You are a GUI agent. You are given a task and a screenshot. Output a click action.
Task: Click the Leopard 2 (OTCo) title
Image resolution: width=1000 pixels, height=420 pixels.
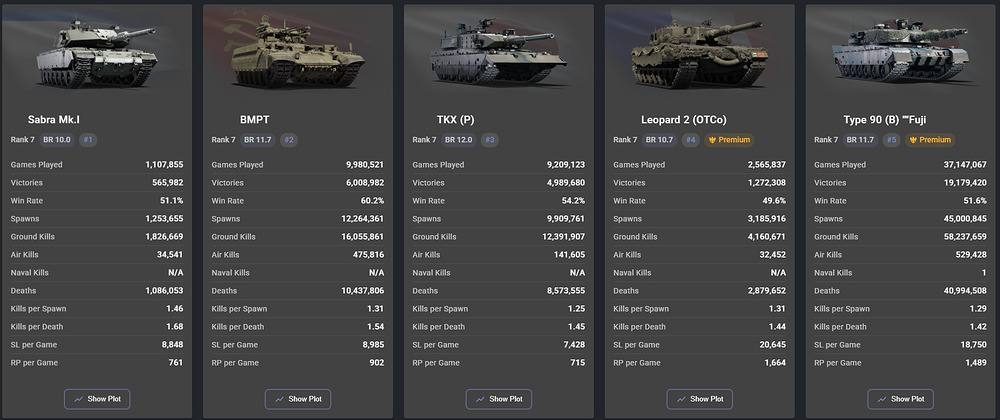click(x=684, y=120)
